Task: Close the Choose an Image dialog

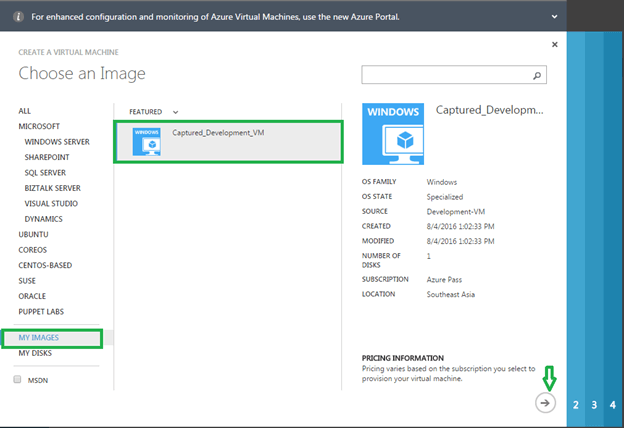Action: pyautogui.click(x=554, y=45)
